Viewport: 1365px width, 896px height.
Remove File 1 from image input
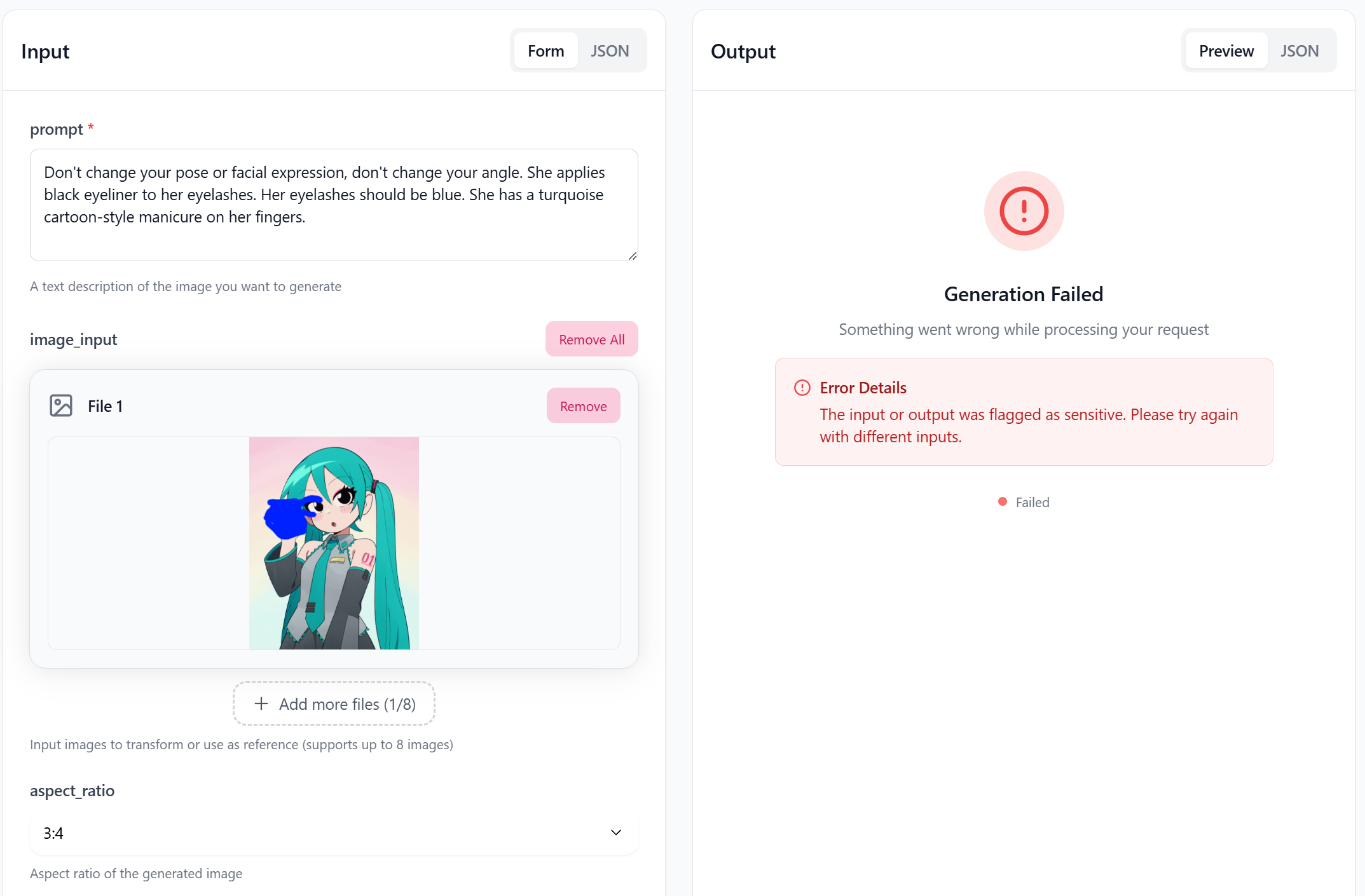pos(583,406)
